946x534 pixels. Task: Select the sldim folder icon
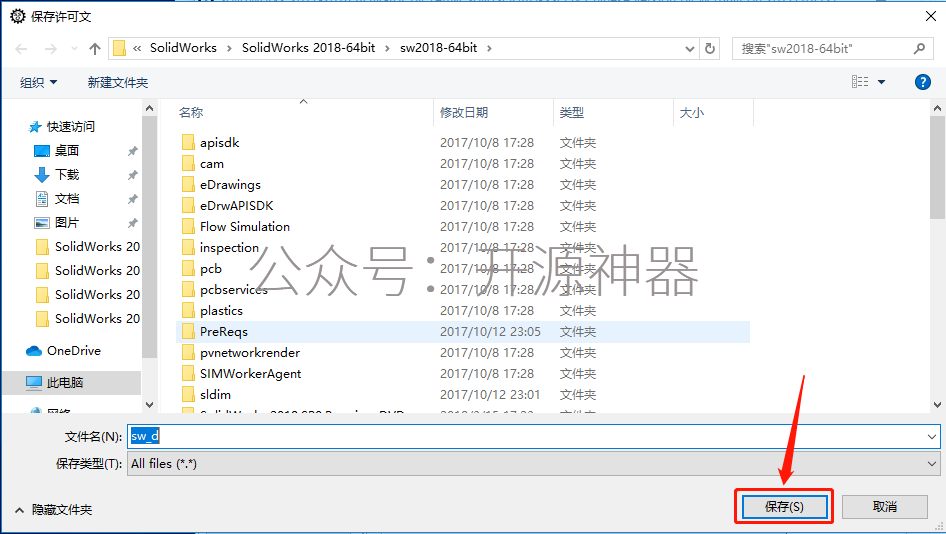[x=188, y=395]
